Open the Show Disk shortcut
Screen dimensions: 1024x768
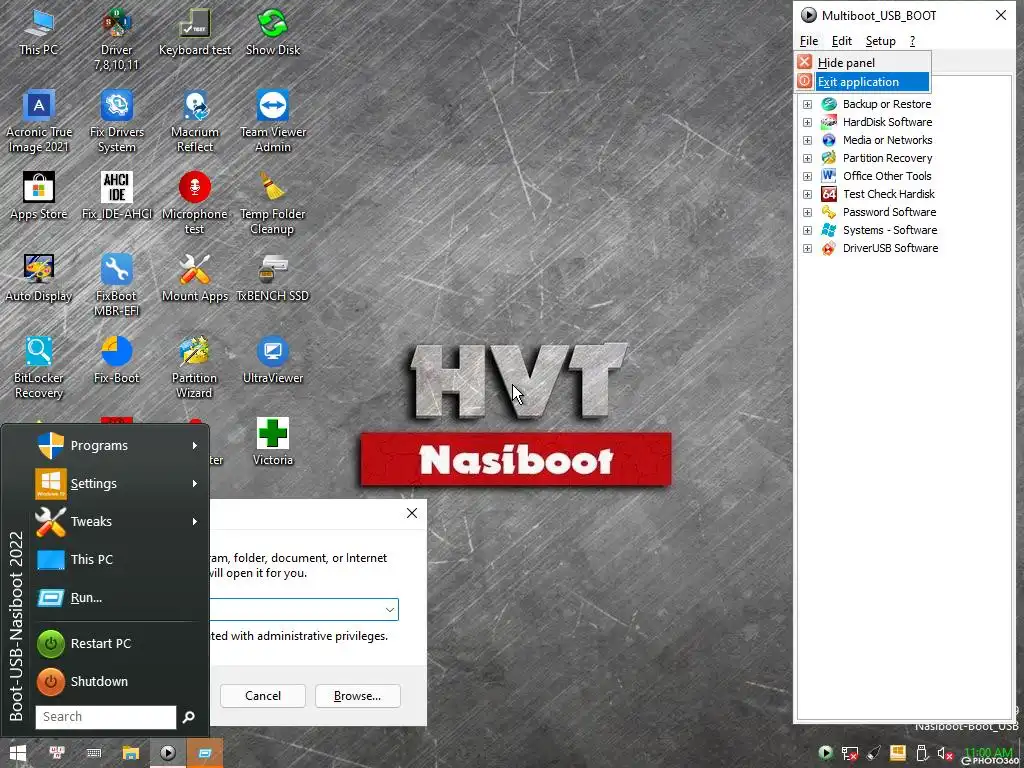[272, 32]
